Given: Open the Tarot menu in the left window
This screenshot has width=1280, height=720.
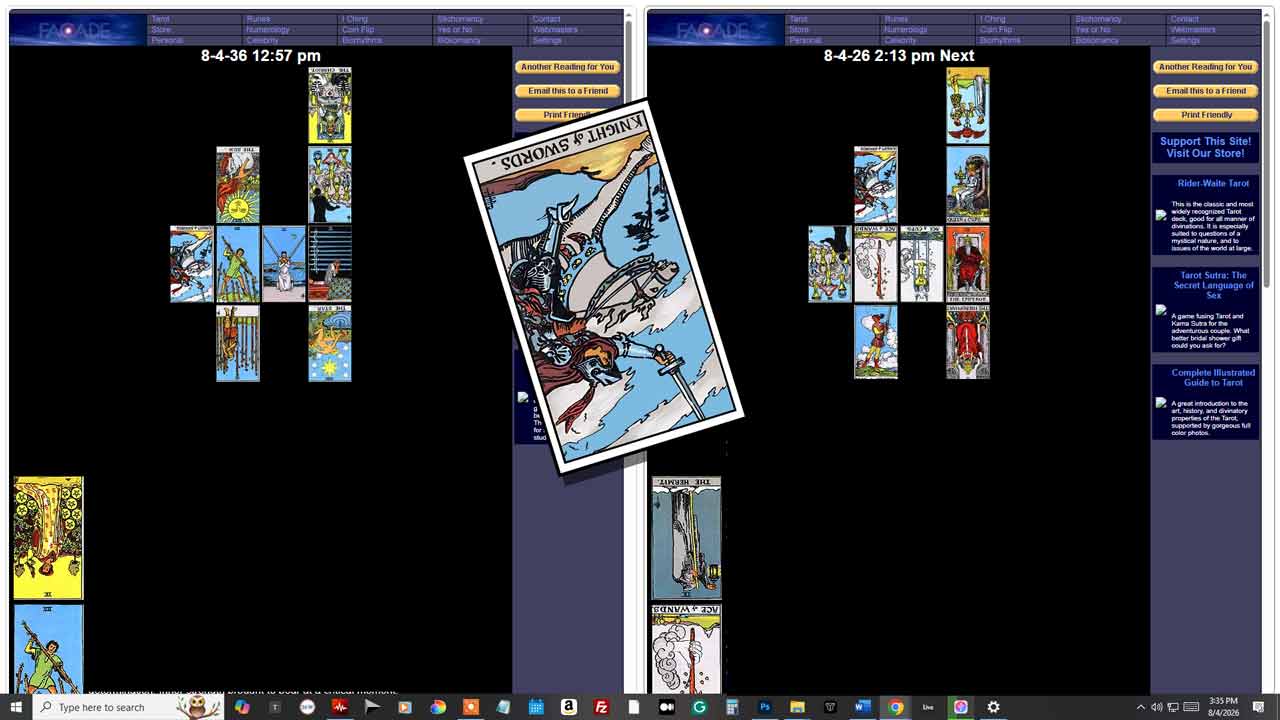Looking at the screenshot, I should (x=160, y=19).
